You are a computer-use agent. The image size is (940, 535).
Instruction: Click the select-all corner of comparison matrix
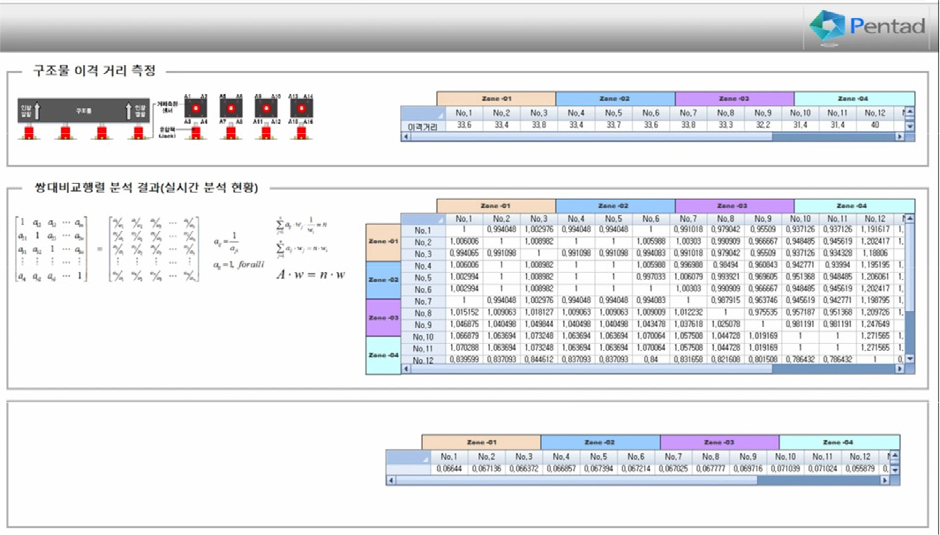click(x=423, y=219)
